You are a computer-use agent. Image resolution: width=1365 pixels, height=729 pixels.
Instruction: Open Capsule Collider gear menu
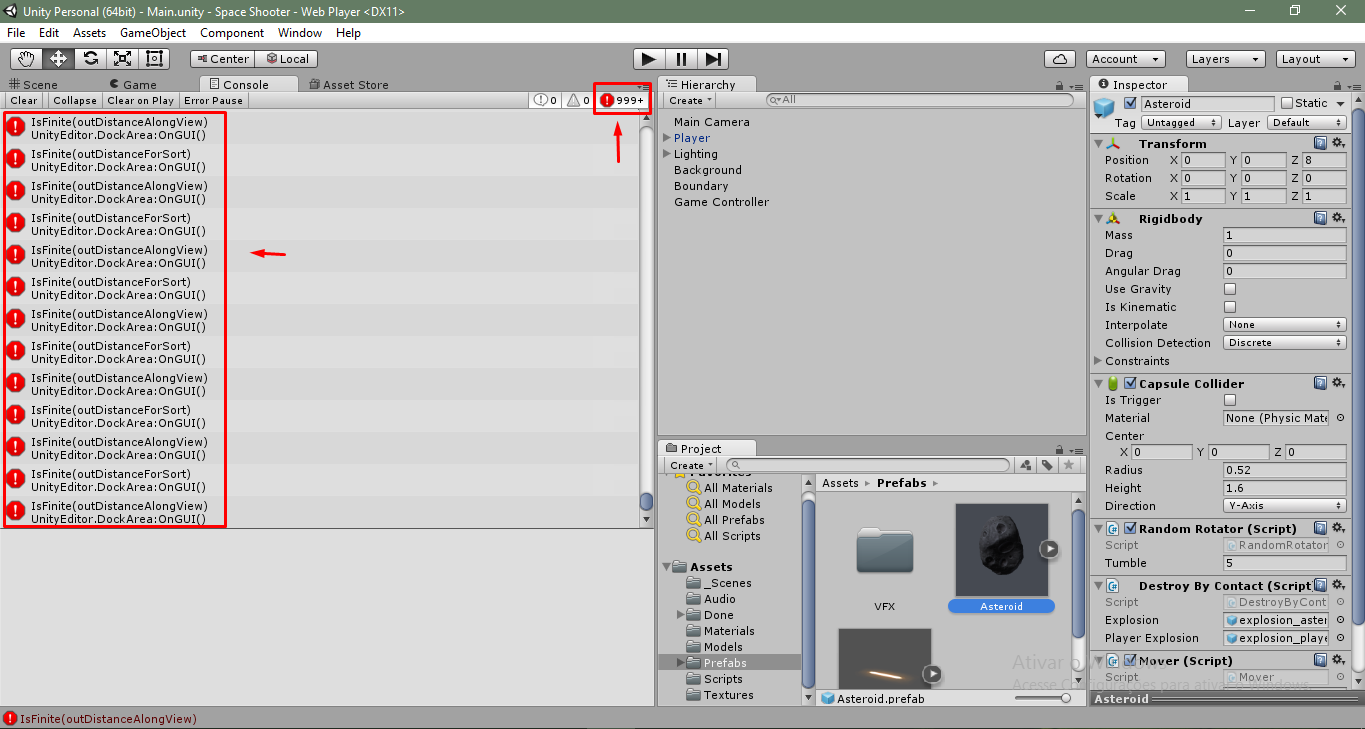click(x=1338, y=384)
